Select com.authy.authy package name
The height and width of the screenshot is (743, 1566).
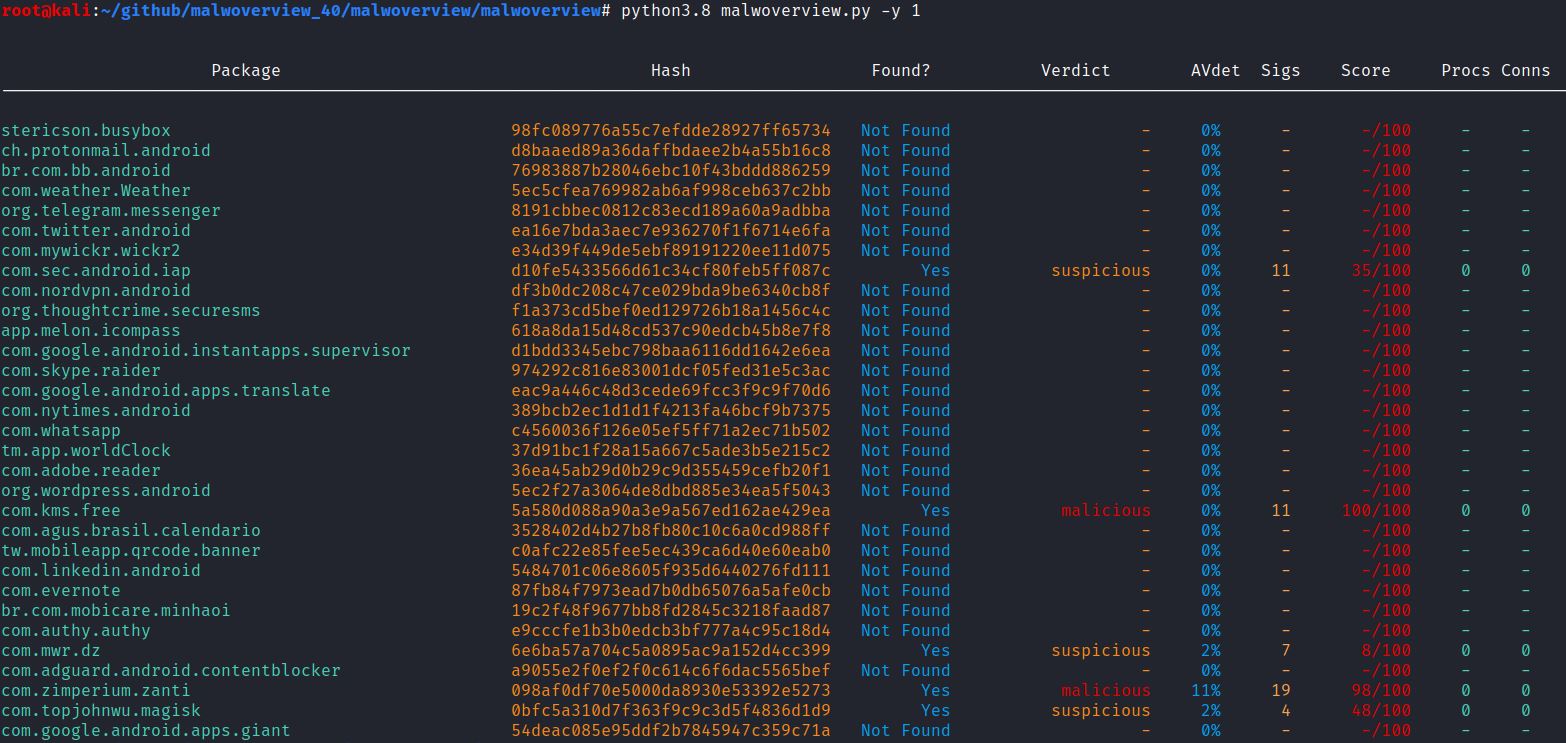tap(76, 630)
